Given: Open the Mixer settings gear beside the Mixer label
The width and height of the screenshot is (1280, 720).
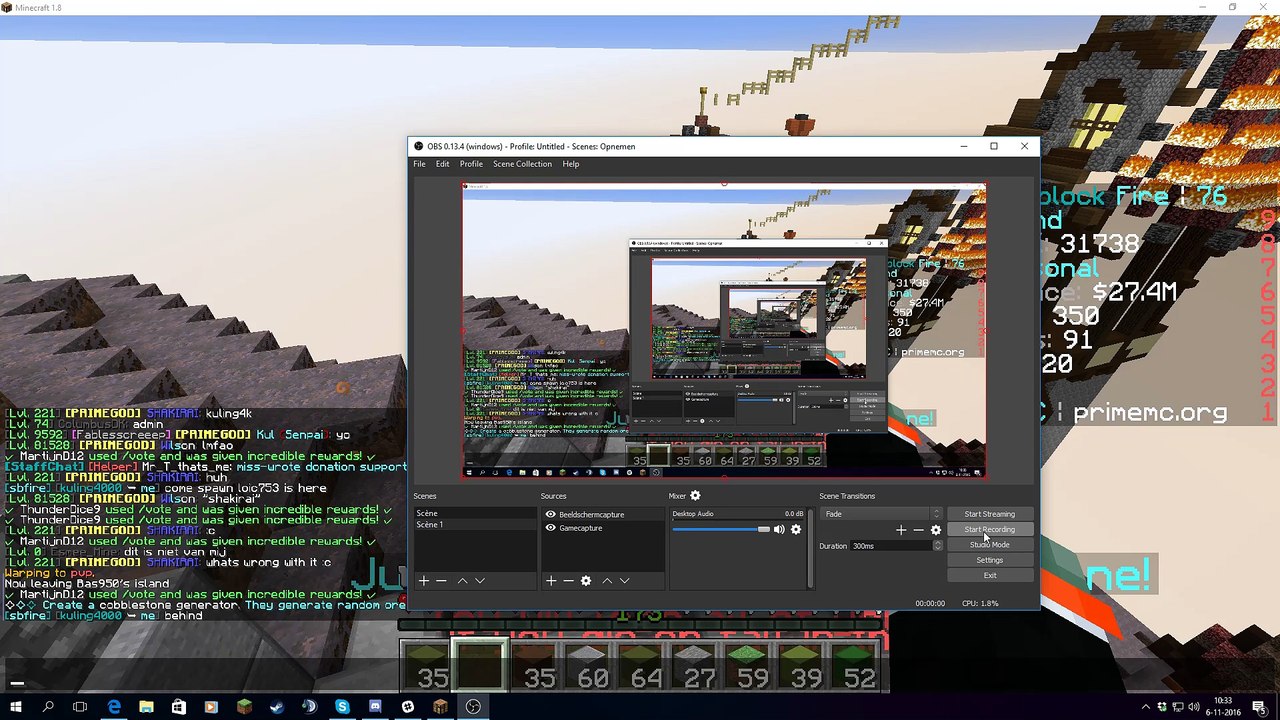Looking at the screenshot, I should coord(695,496).
